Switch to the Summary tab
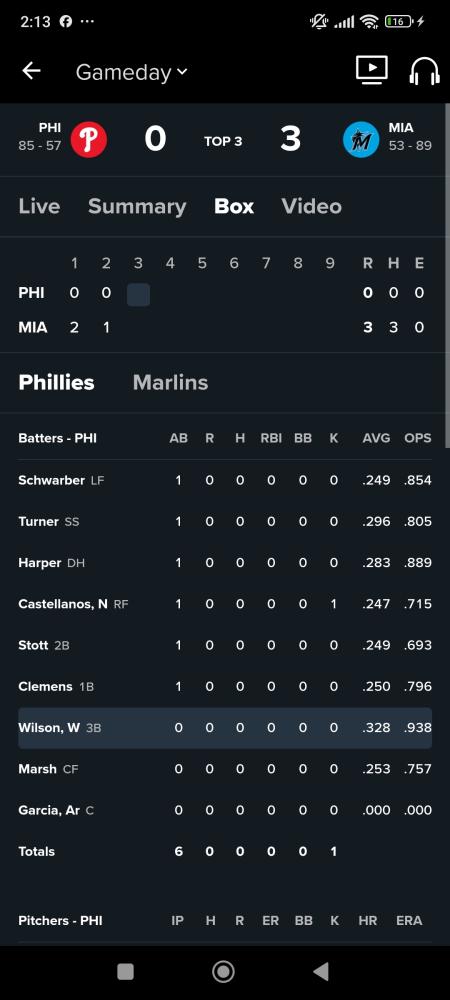Viewport: 450px width, 1000px height. pos(137,206)
